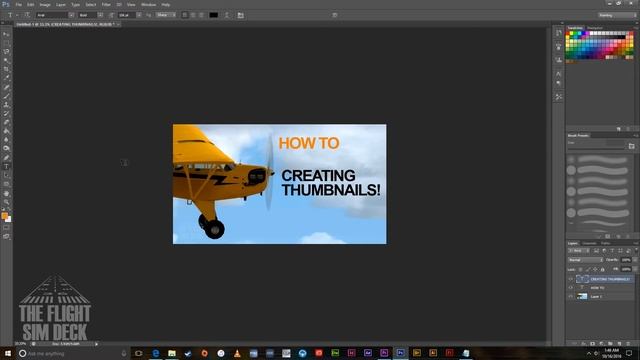Screen dimensions: 640x360
Task: Select the Paint Bucket tool
Action: coord(6,131)
